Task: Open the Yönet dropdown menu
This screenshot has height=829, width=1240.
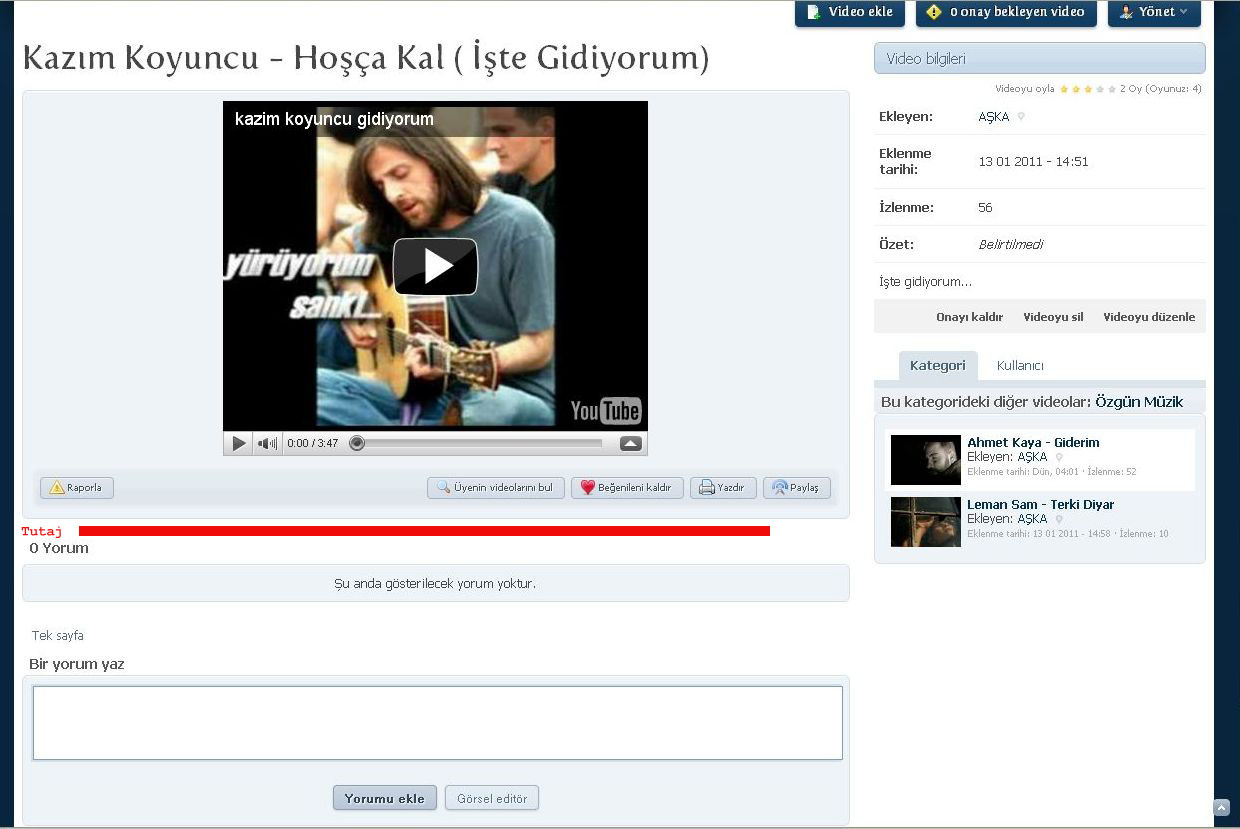Action: click(x=1154, y=12)
